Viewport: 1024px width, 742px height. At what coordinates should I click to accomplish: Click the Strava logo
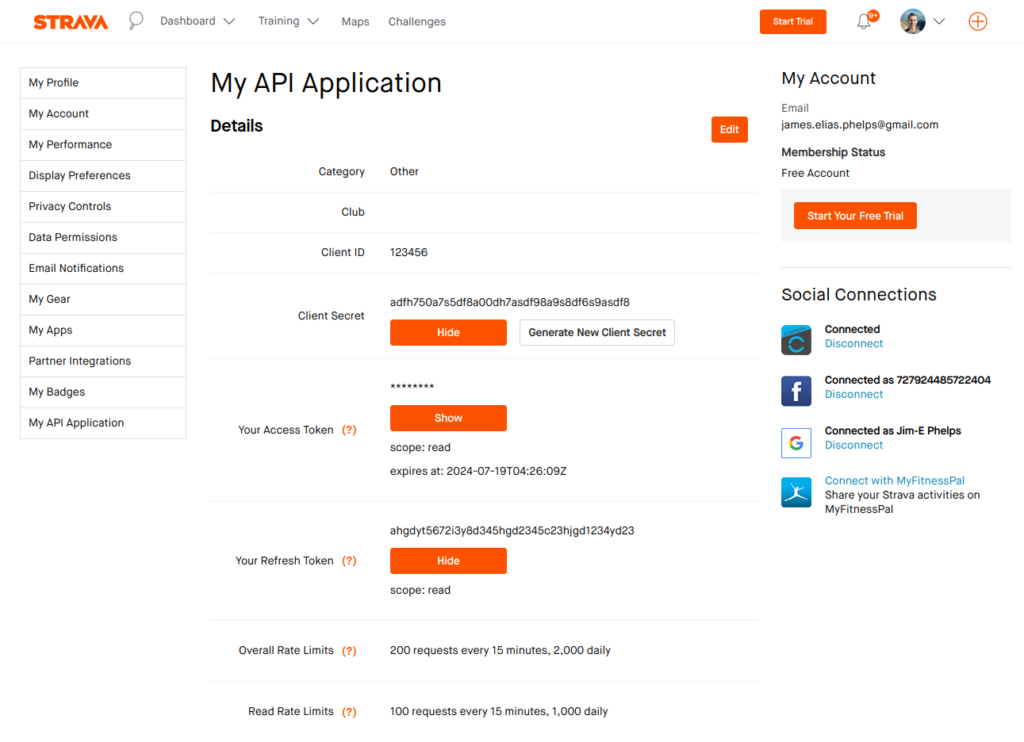coord(71,22)
